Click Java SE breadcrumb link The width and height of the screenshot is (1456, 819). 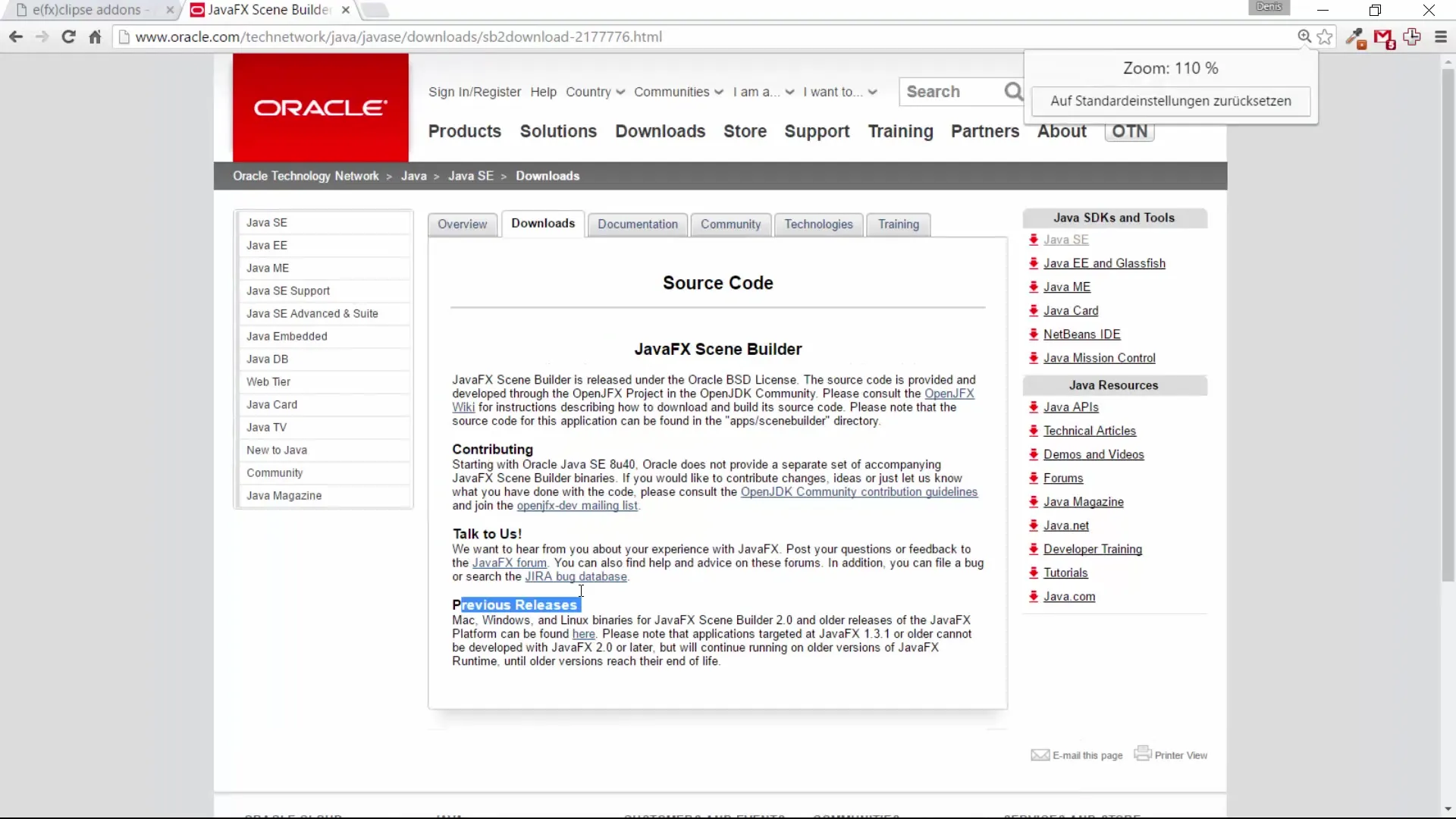(x=470, y=176)
